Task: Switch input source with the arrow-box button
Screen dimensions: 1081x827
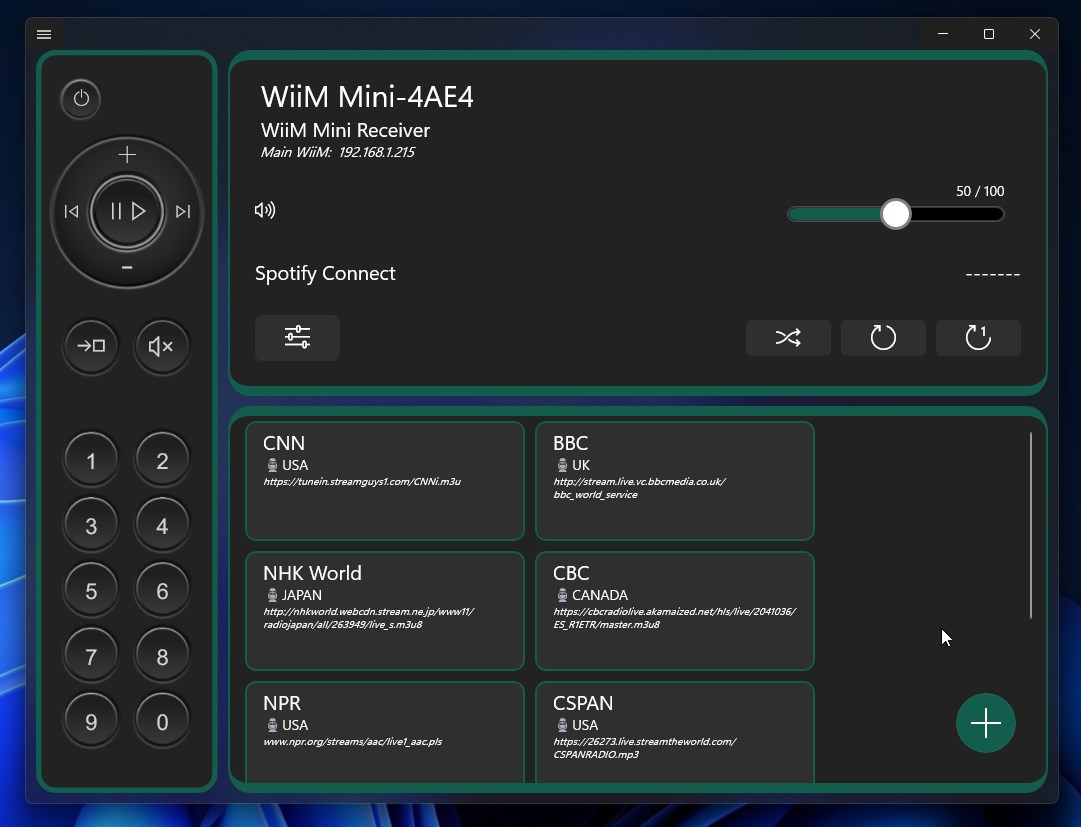Action: pyautogui.click(x=91, y=346)
